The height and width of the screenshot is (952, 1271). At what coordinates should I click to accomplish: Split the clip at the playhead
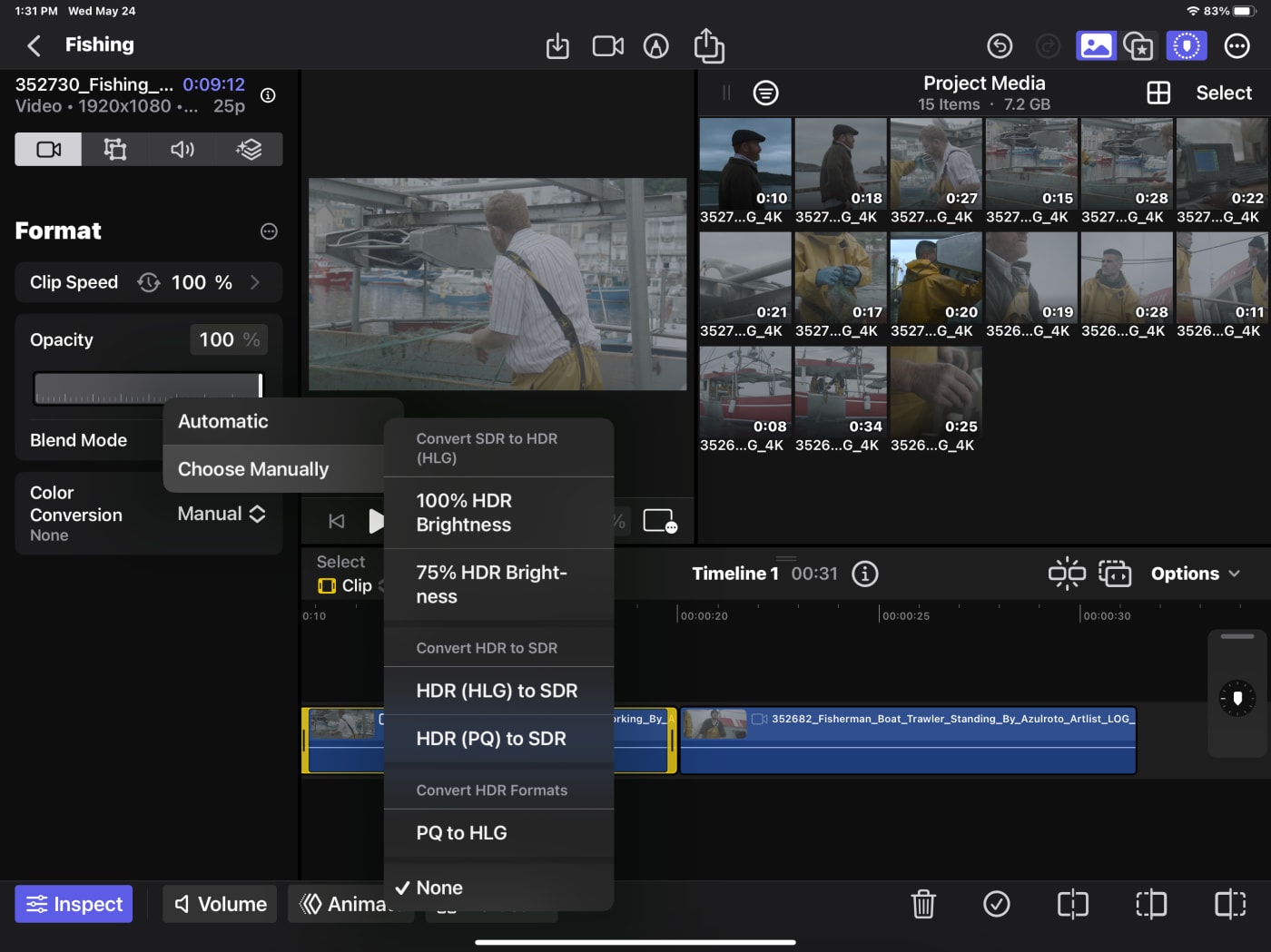point(1072,904)
